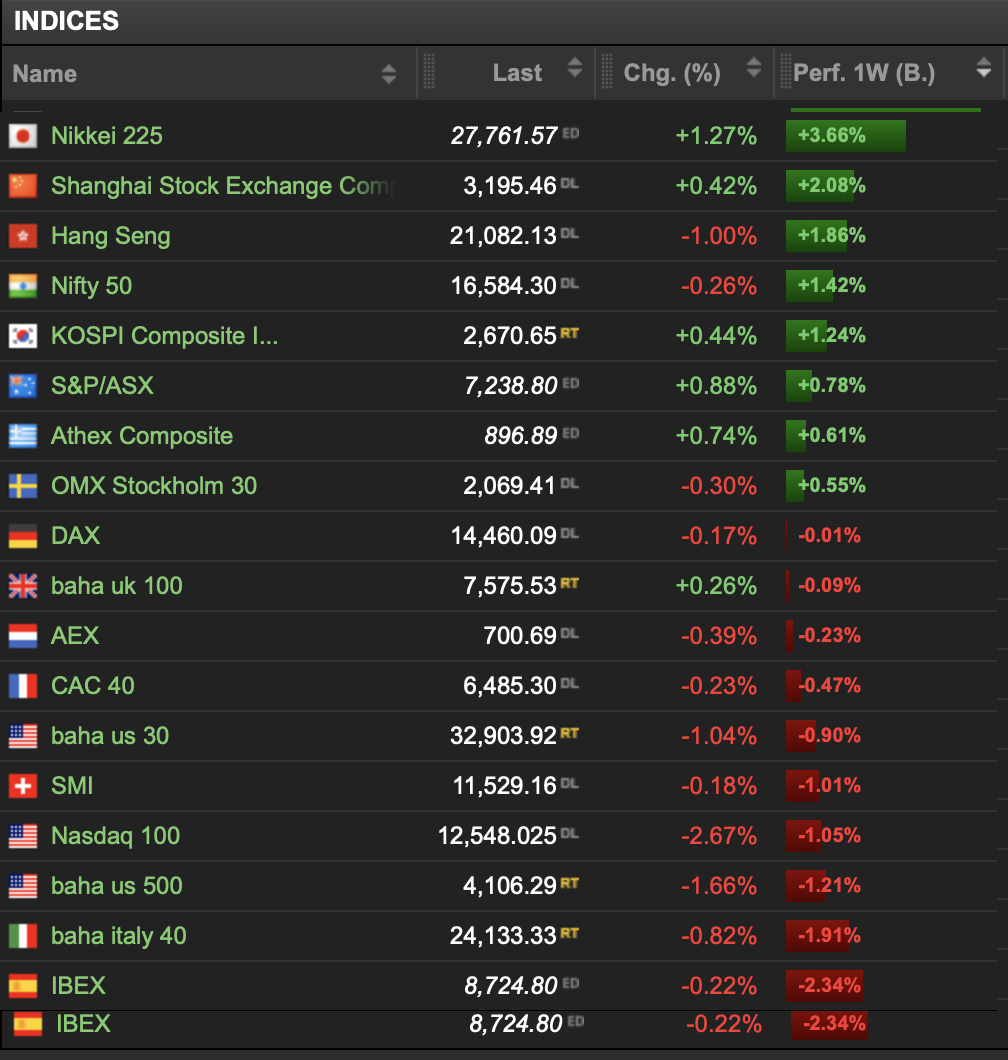Click the last value 12,548.025
Viewport: 1008px width, 1060px height.
point(498,836)
